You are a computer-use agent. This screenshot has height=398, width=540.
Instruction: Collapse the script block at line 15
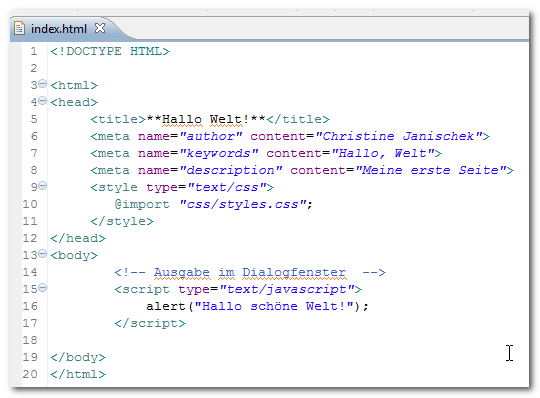click(42, 287)
